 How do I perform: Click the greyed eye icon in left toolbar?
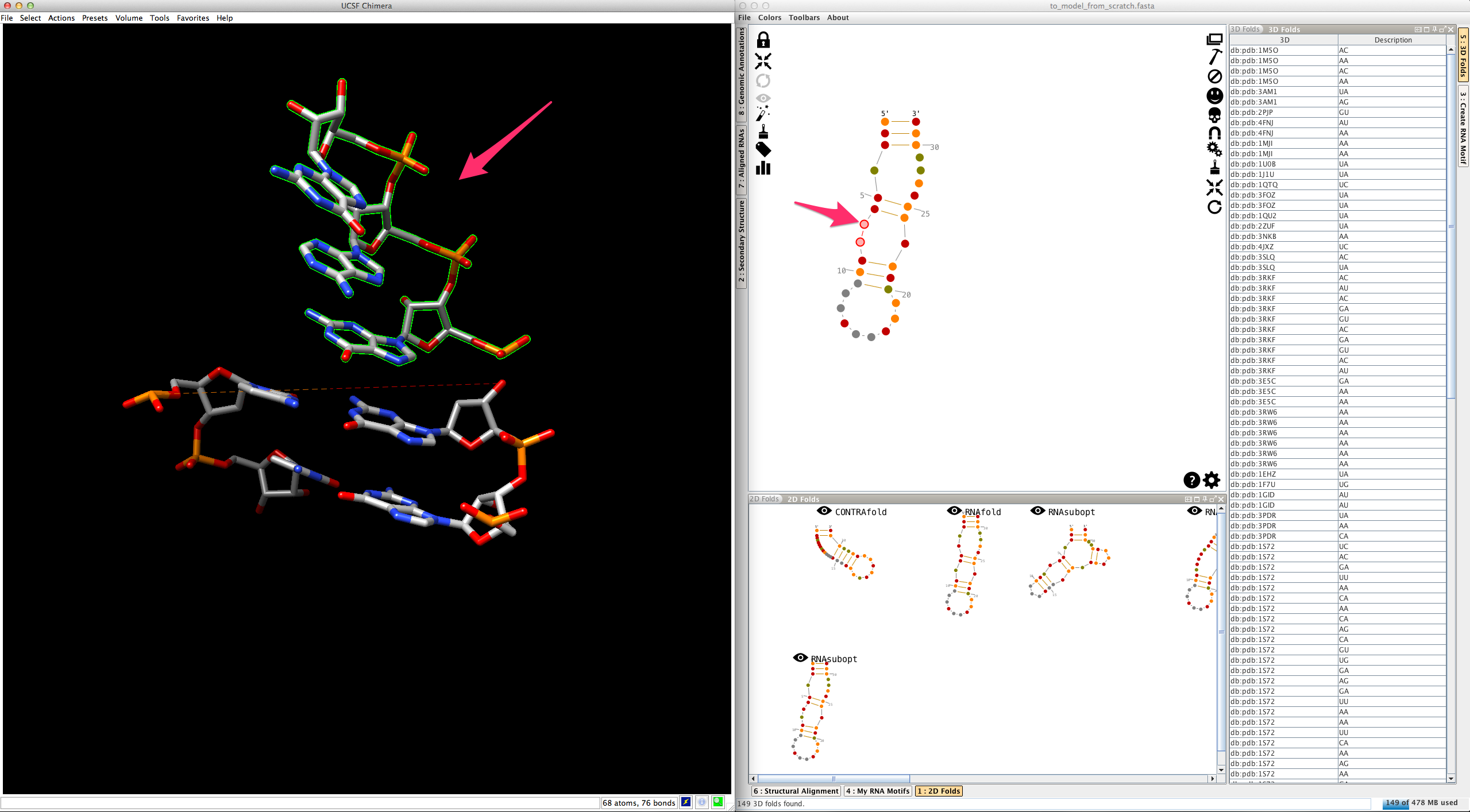[x=763, y=98]
